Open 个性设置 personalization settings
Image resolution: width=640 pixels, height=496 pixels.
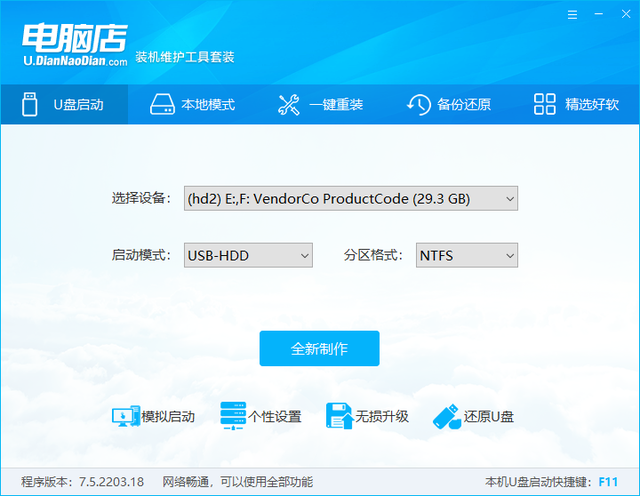pyautogui.click(x=261, y=416)
